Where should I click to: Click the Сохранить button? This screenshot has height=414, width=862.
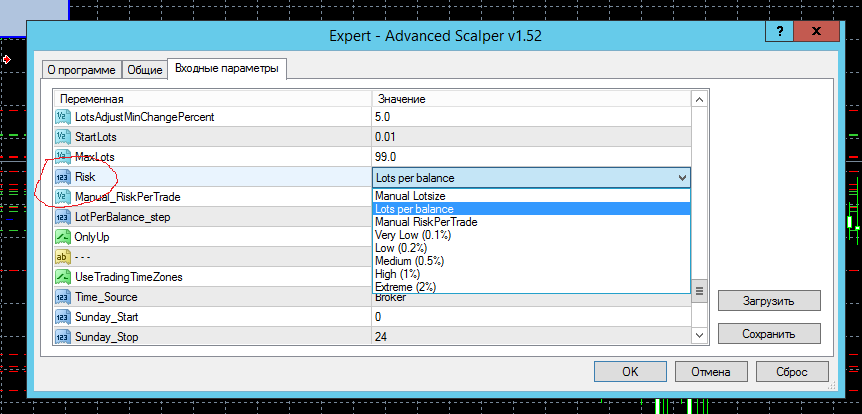tap(769, 334)
